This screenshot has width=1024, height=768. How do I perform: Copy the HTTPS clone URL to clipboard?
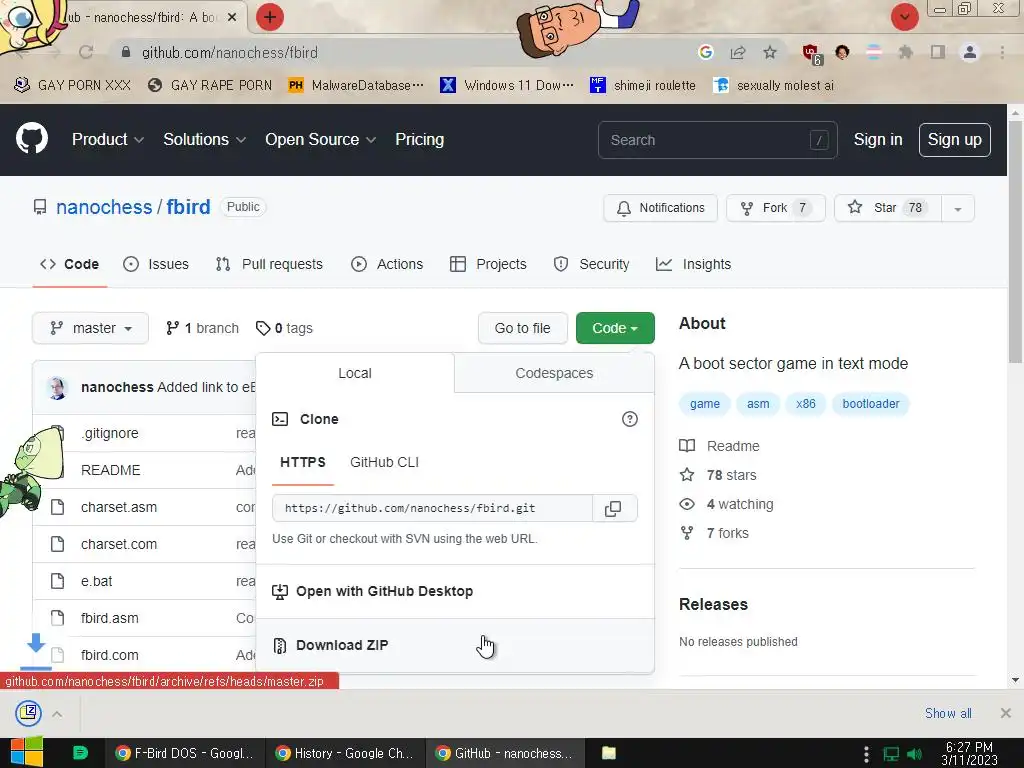[x=613, y=509]
